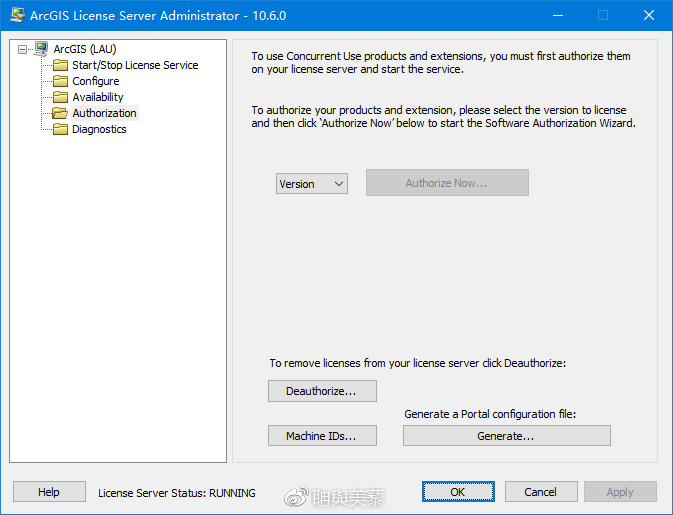
Task: Open the Version dropdown
Action: pyautogui.click(x=312, y=184)
